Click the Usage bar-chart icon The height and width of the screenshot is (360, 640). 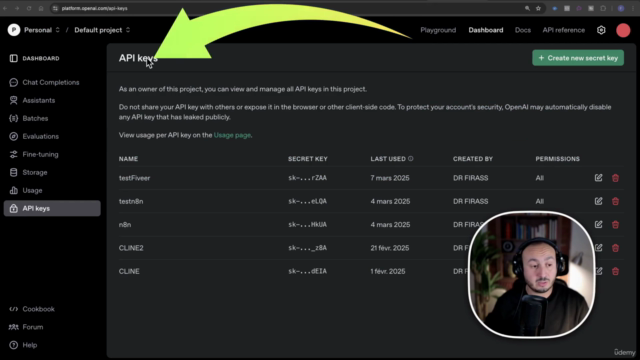[x=13, y=190]
